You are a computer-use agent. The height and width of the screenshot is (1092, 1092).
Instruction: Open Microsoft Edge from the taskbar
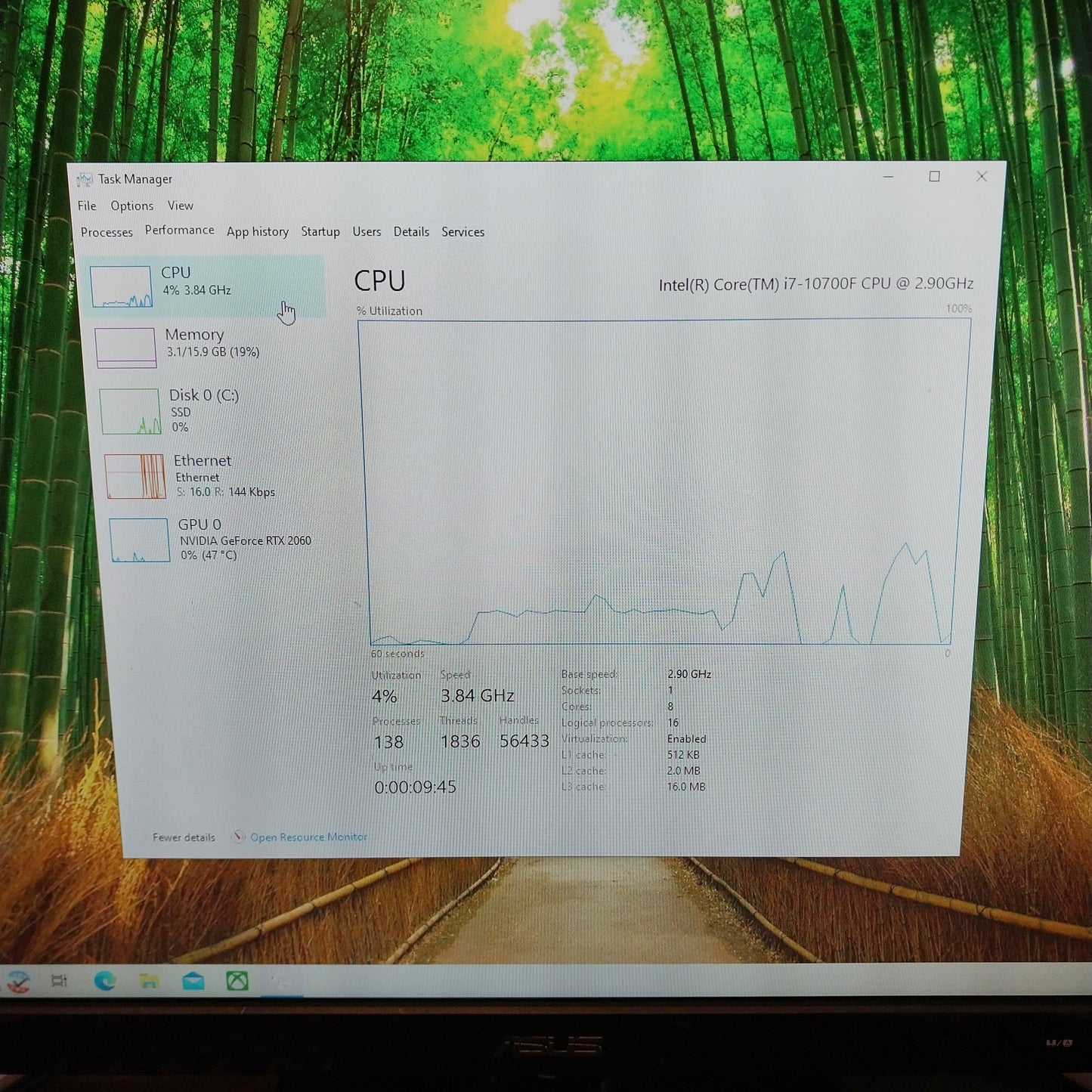tap(104, 981)
